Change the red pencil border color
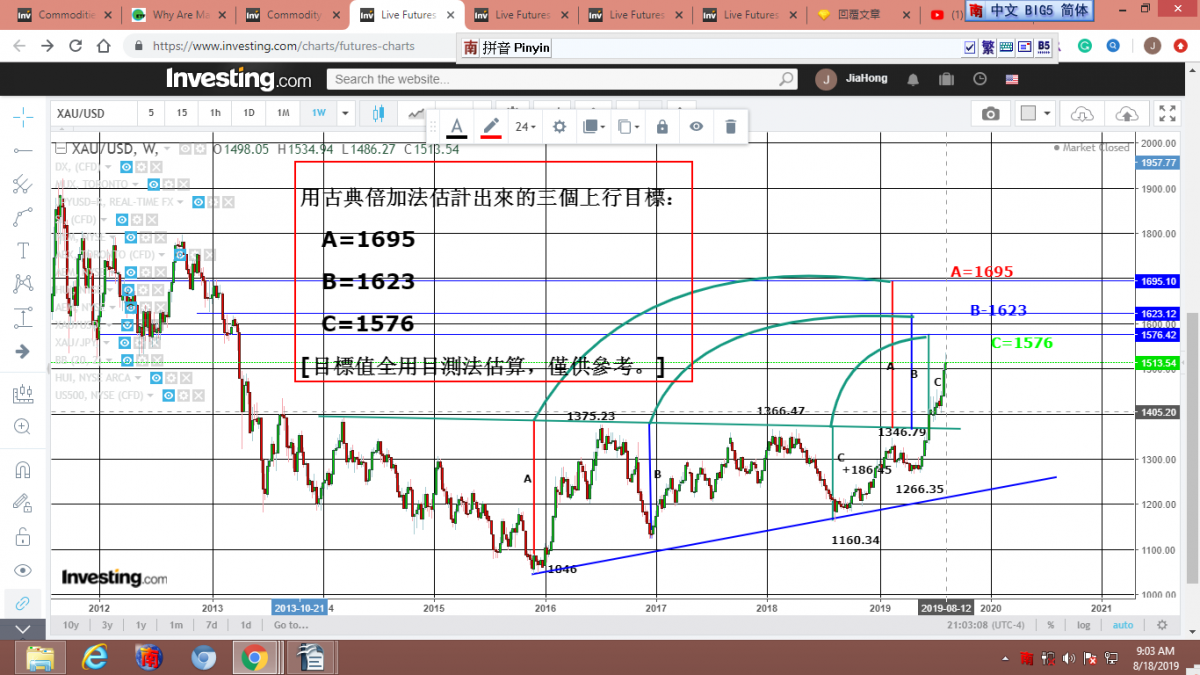This screenshot has height=675, width=1200. click(x=491, y=127)
